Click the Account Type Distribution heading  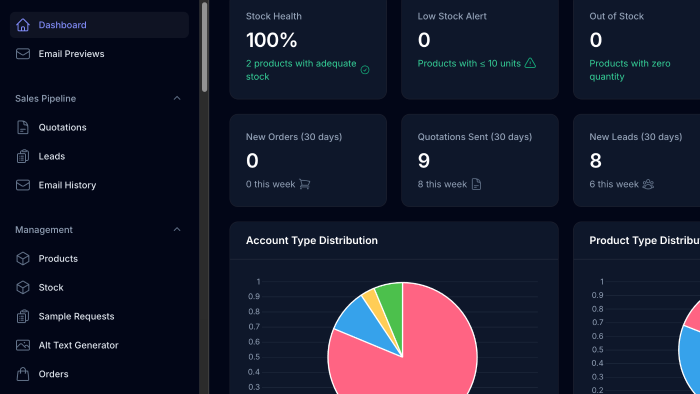pyautogui.click(x=312, y=240)
